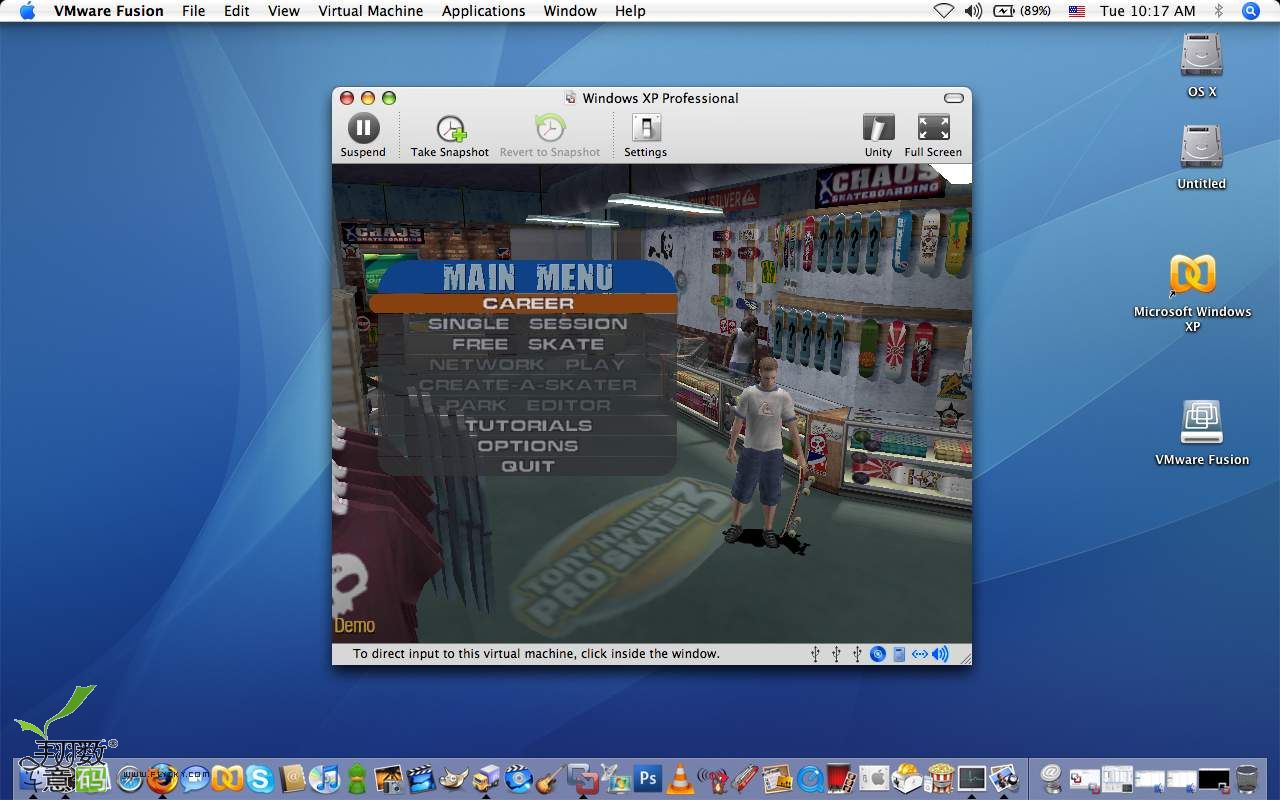
Task: Select the Untitled drive on desktop
Action: pos(1201,157)
